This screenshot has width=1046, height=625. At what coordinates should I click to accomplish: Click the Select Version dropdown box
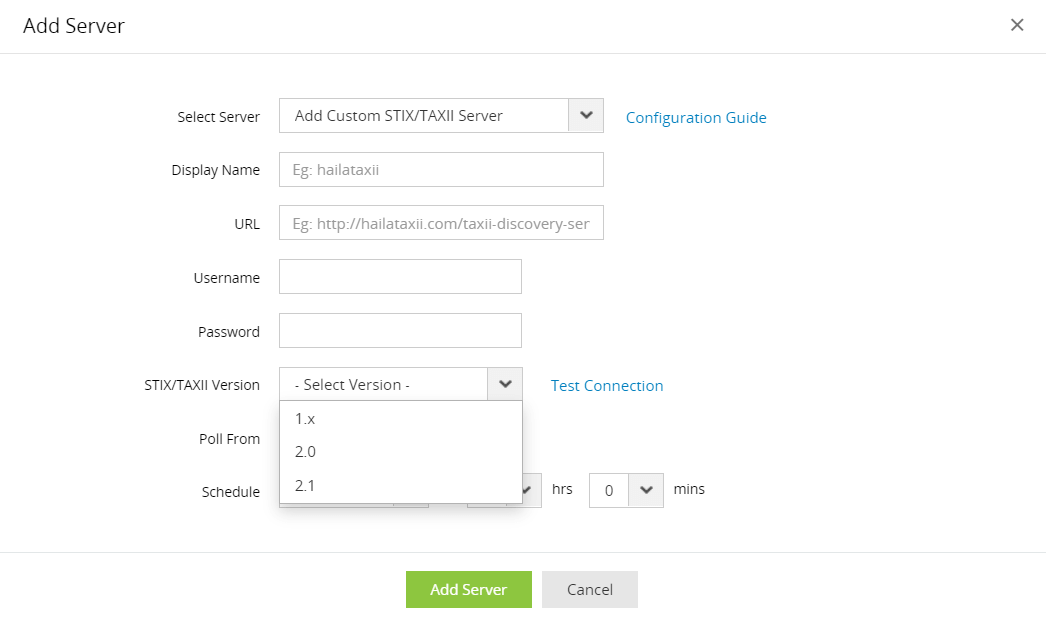383,385
